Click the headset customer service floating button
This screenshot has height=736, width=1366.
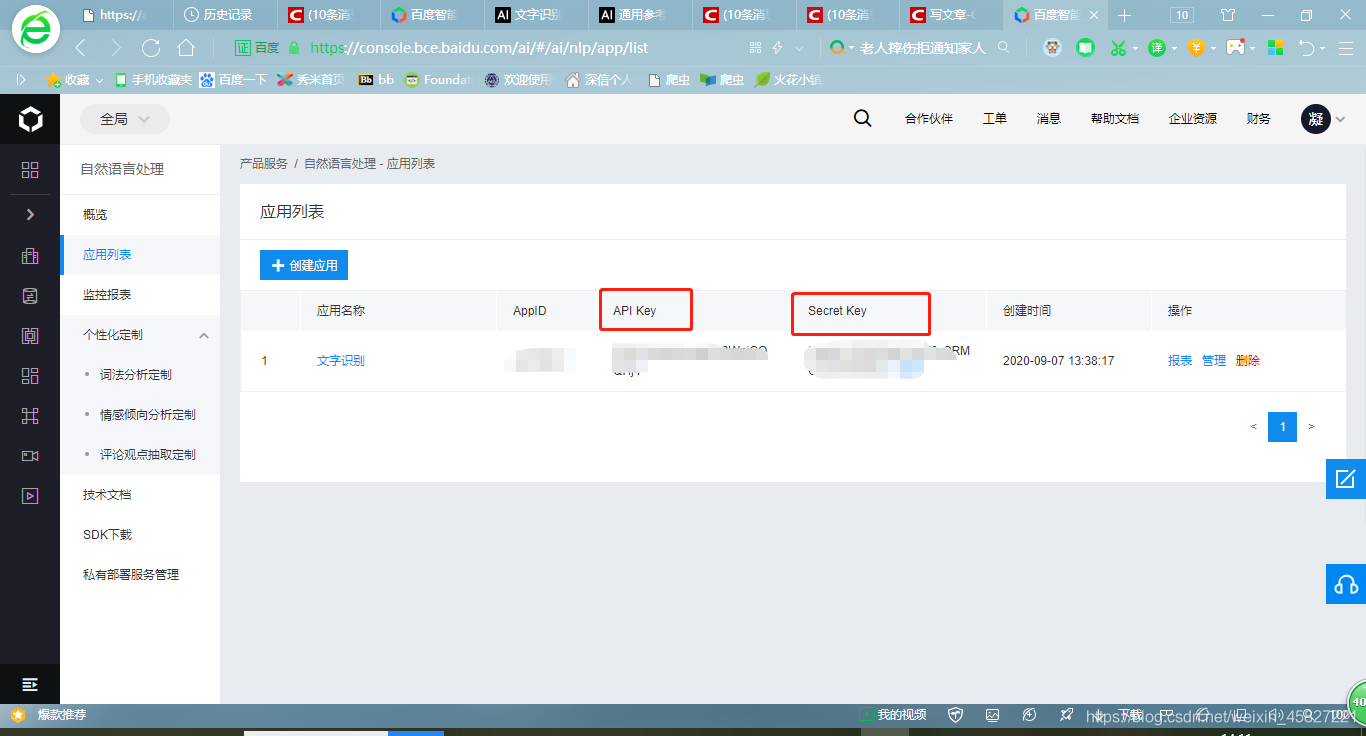pyautogui.click(x=1346, y=584)
